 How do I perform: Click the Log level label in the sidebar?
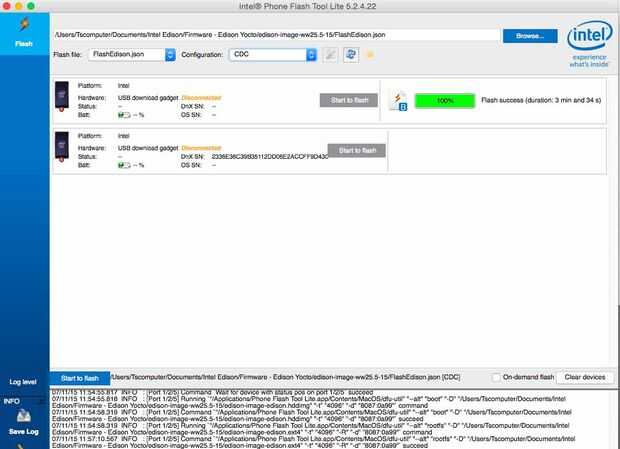[23, 382]
